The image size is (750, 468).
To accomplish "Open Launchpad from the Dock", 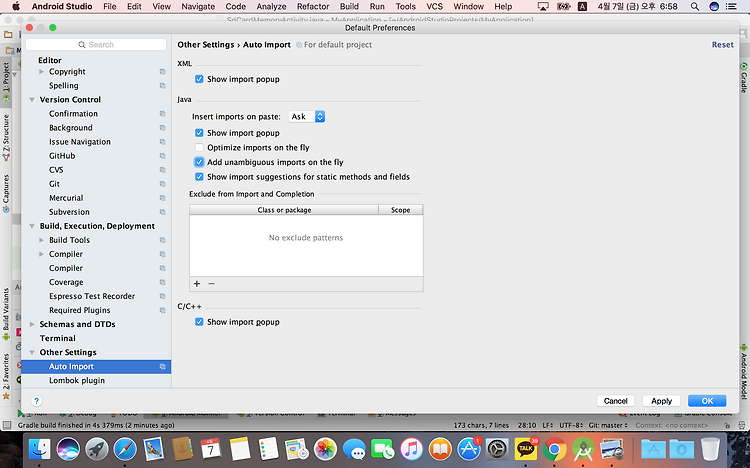I will [x=97, y=449].
